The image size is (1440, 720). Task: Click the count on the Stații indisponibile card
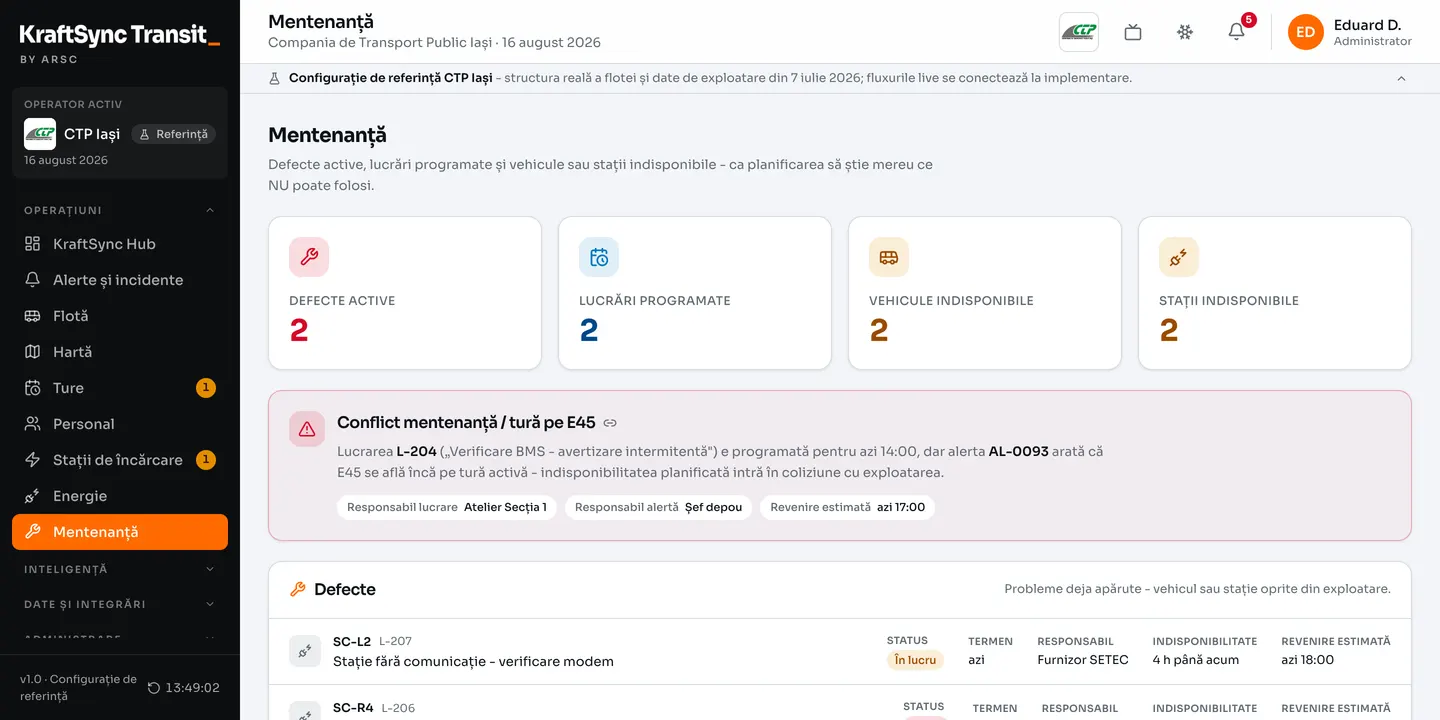(1169, 330)
